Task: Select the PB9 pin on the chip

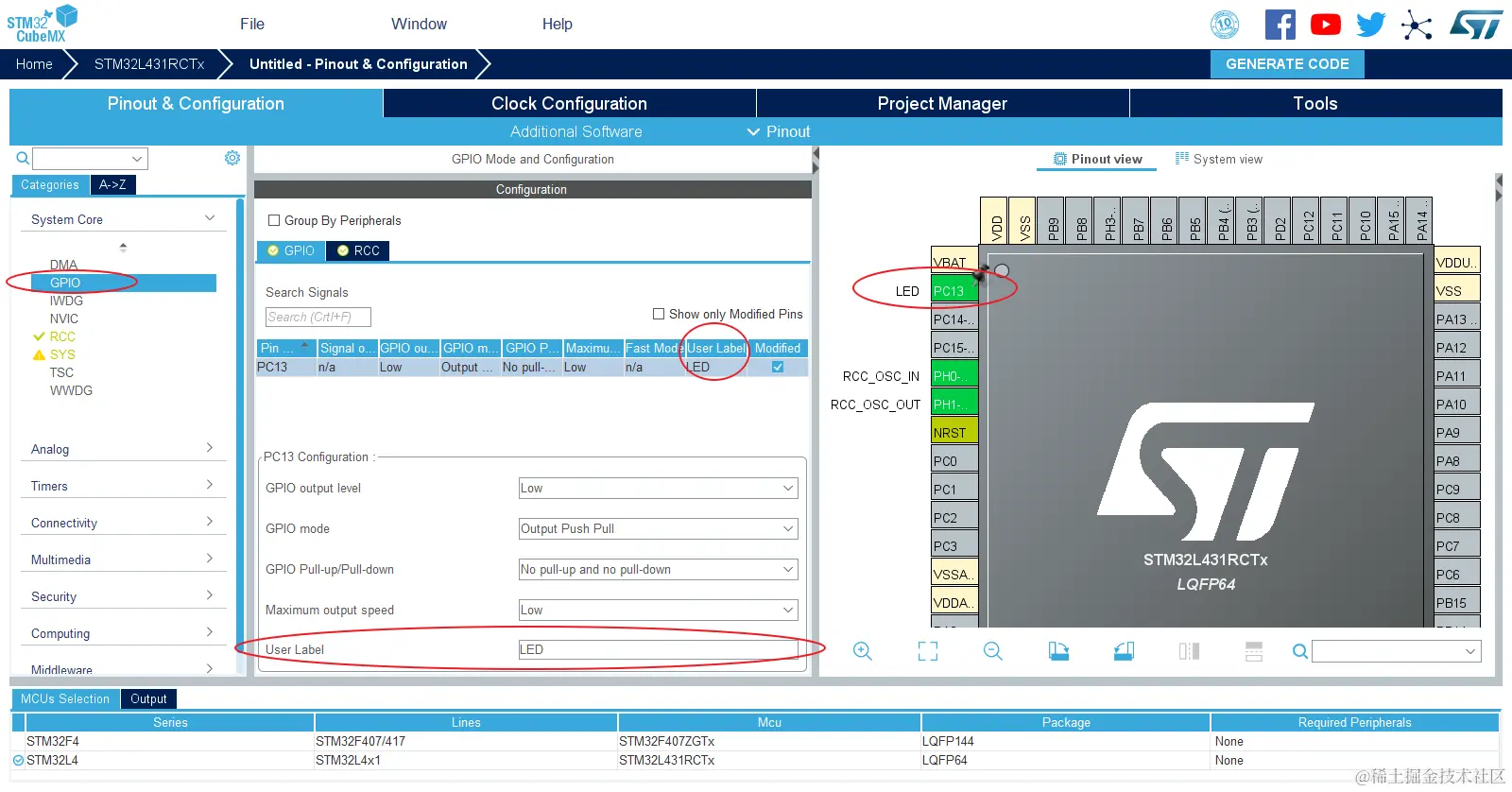Action: coord(1052,221)
